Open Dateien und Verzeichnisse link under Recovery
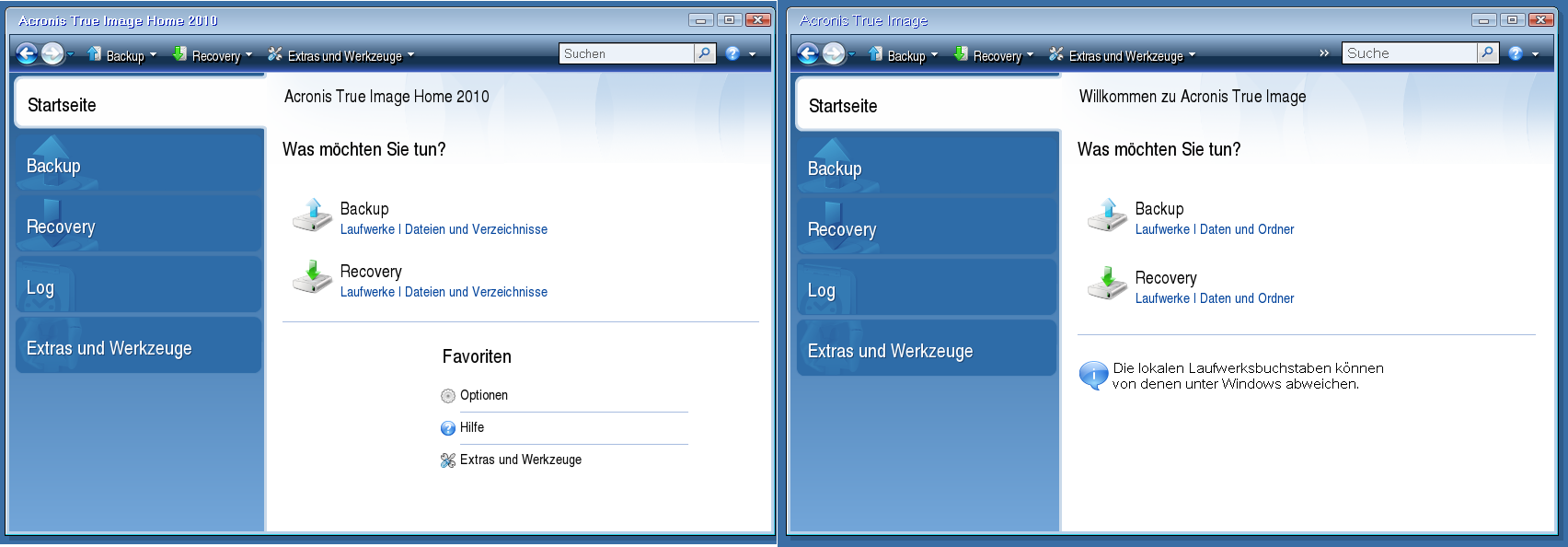The image size is (1568, 547). (x=476, y=292)
